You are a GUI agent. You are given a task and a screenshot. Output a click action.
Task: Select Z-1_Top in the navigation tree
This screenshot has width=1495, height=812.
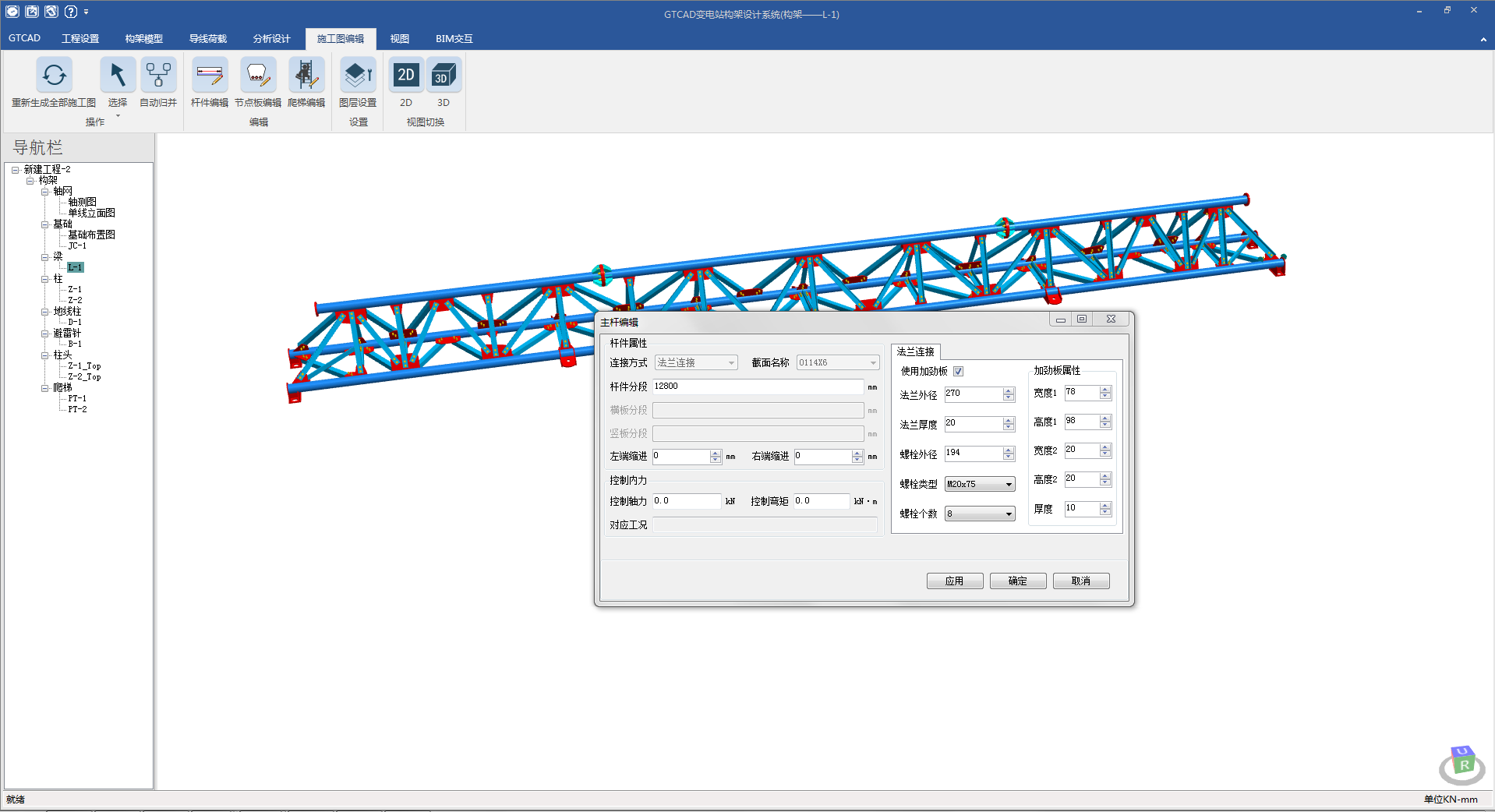point(84,366)
